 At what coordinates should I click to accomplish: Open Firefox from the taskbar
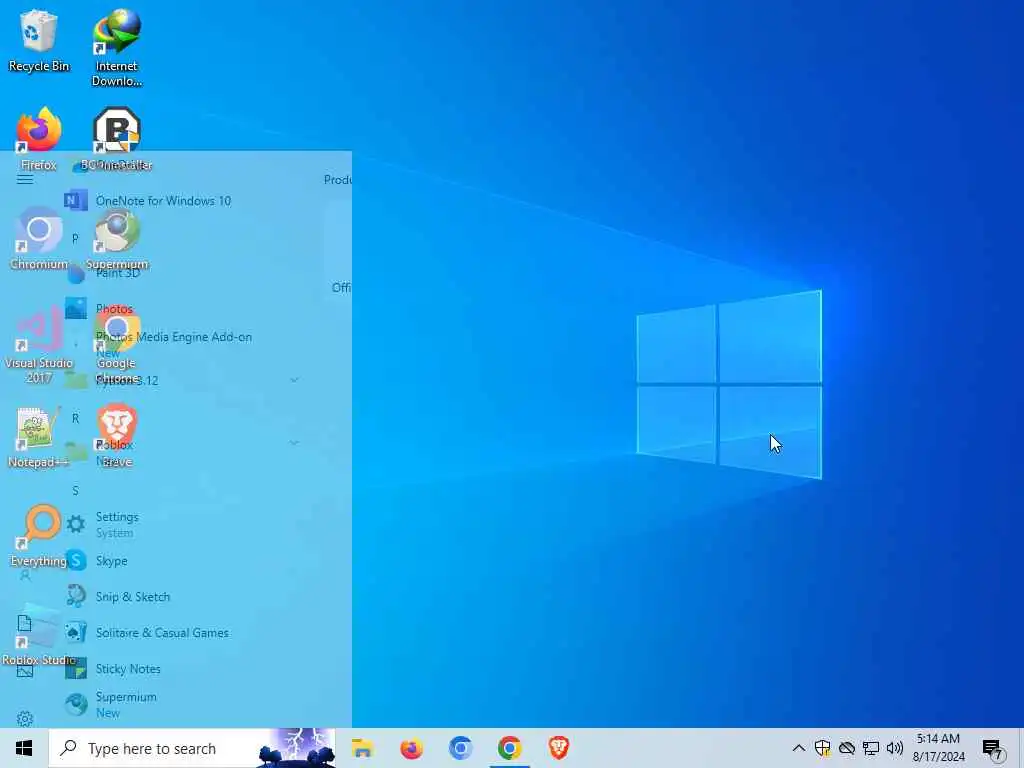[x=411, y=748]
